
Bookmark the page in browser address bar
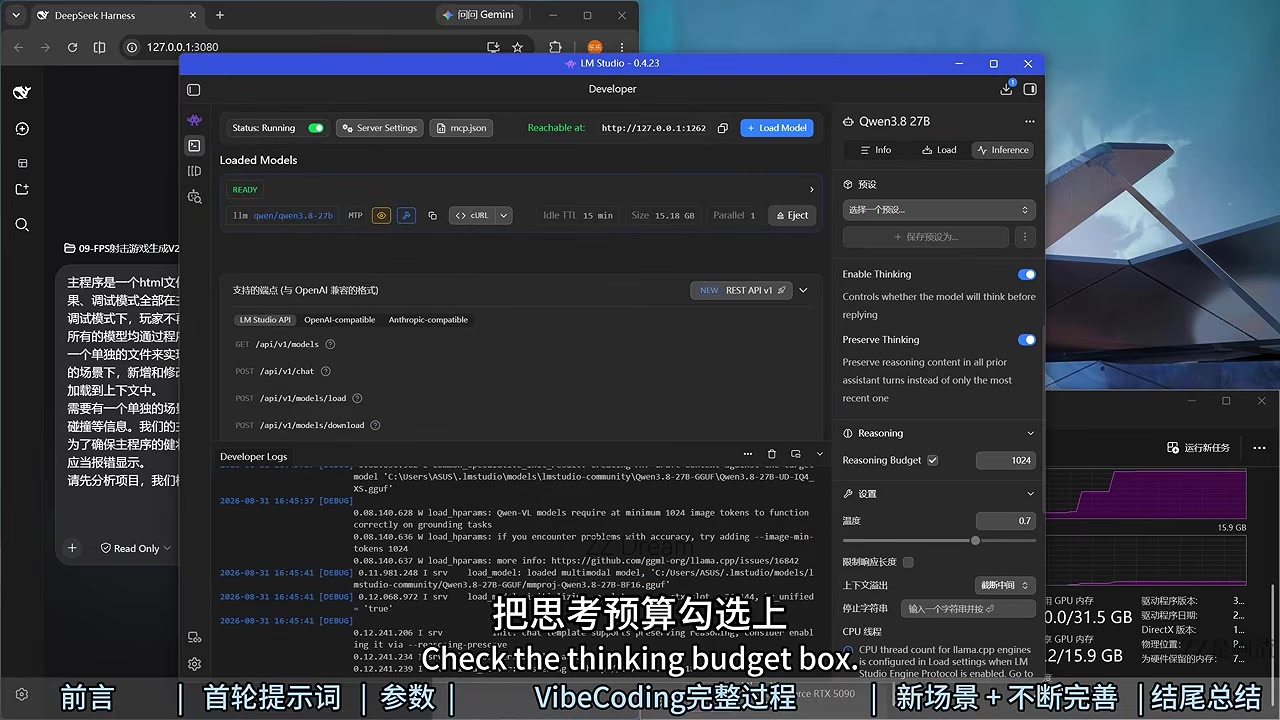pos(517,47)
